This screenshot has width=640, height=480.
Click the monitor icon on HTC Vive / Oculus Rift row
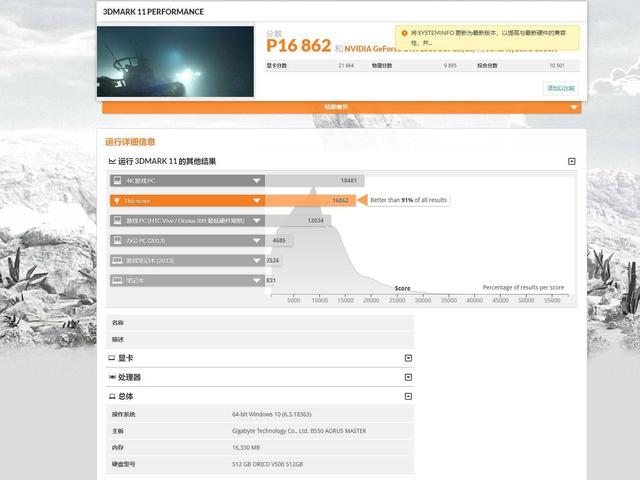coord(118,220)
